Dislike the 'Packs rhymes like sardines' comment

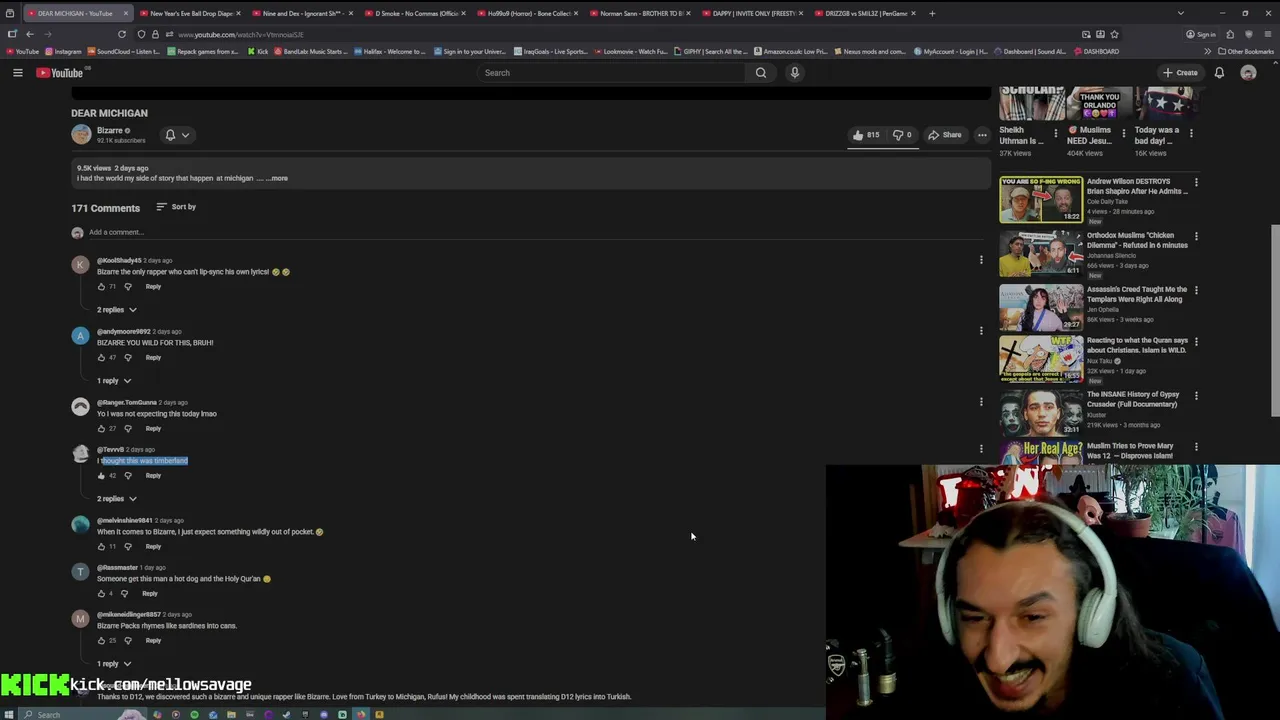pyautogui.click(x=127, y=640)
